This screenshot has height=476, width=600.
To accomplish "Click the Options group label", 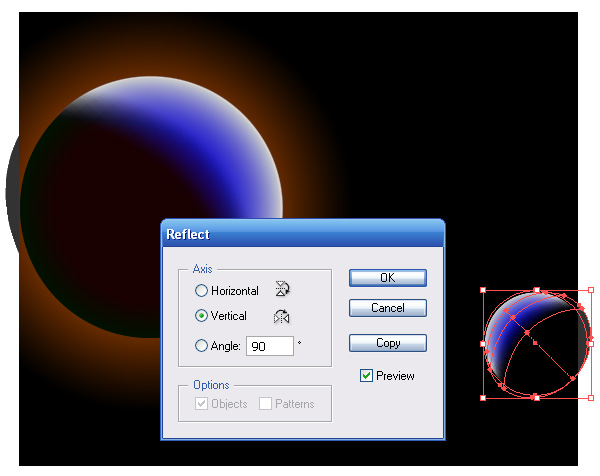I will (x=211, y=385).
